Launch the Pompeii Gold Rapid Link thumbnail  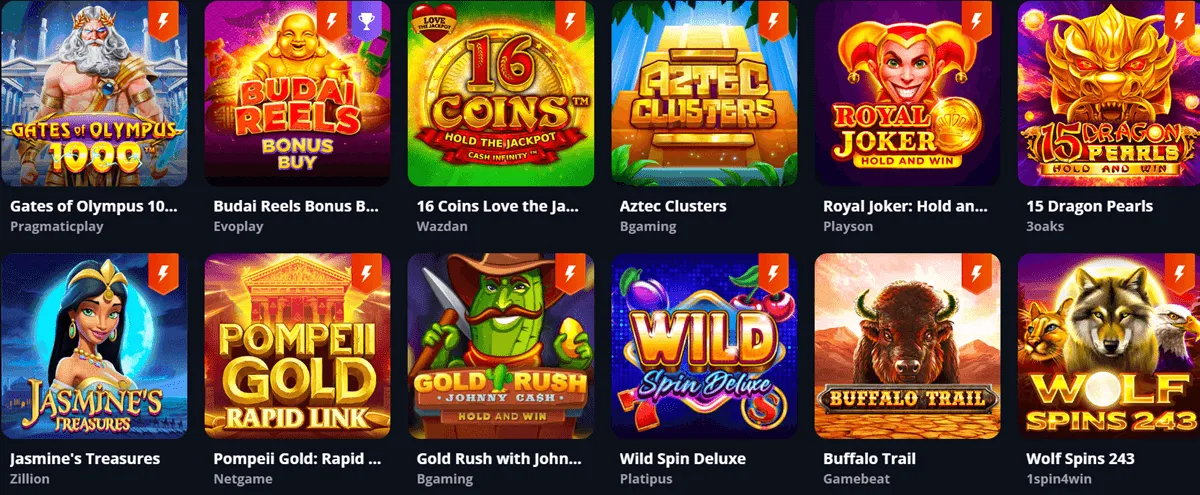pyautogui.click(x=297, y=346)
